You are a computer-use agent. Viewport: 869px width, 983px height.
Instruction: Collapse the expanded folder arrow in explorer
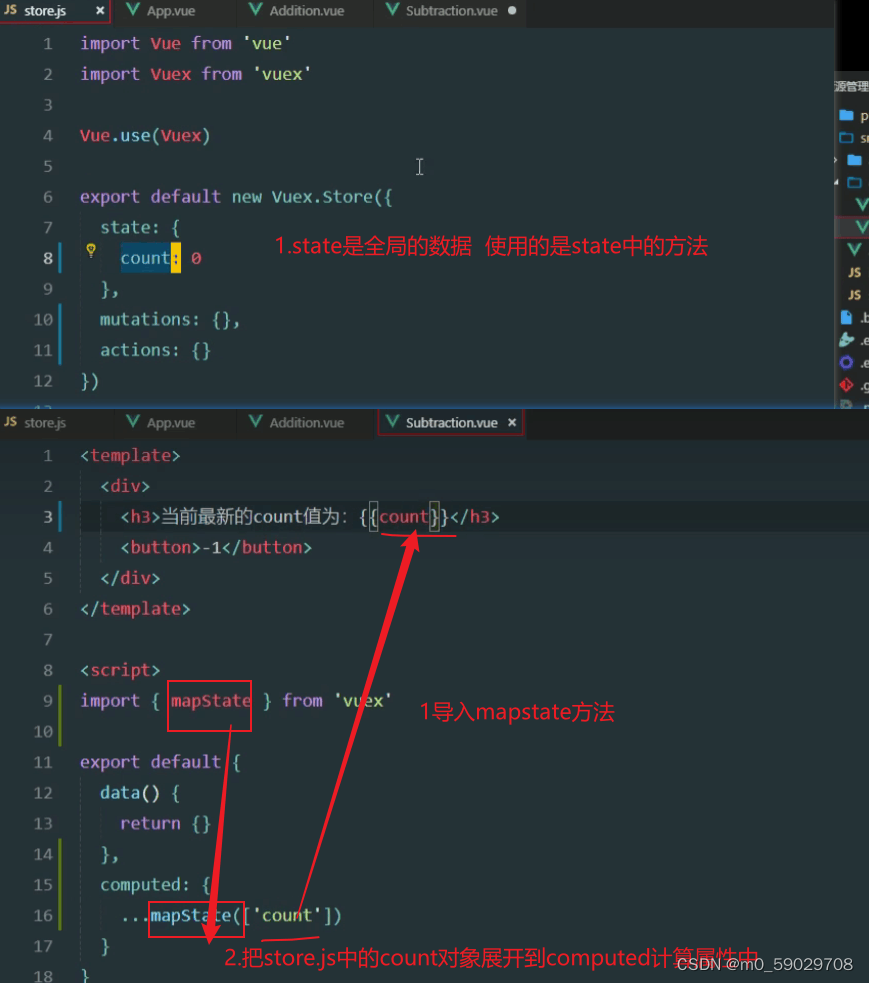click(x=836, y=182)
